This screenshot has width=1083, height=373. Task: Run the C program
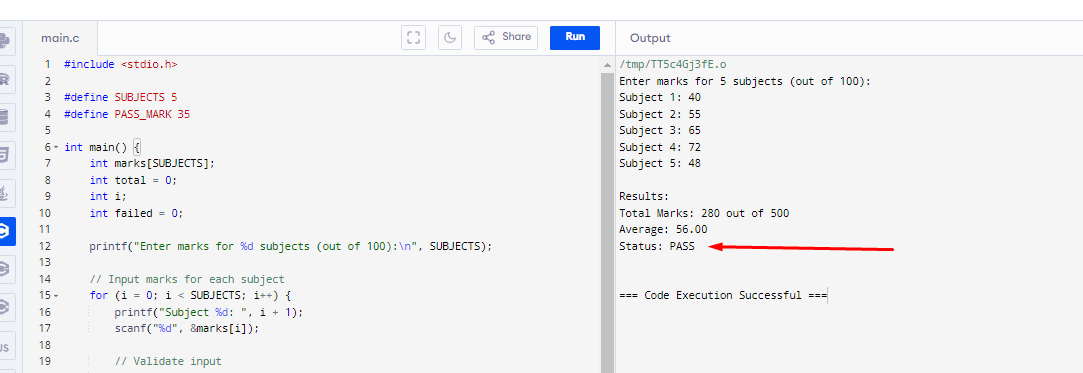(575, 37)
